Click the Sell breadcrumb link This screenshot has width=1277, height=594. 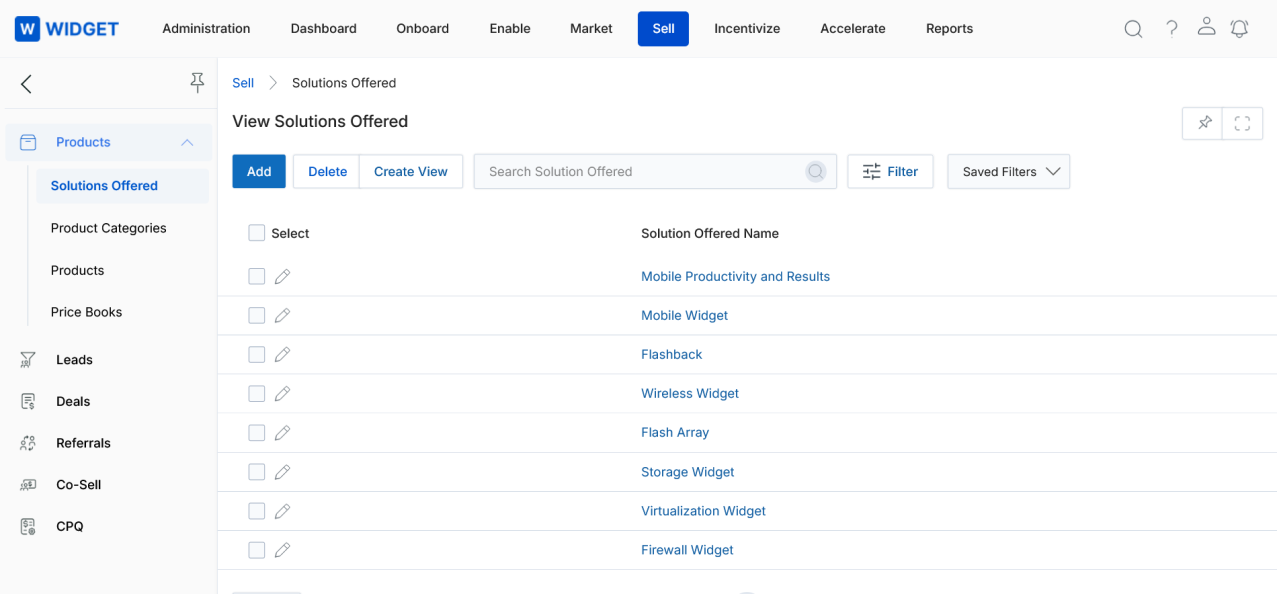pos(243,83)
